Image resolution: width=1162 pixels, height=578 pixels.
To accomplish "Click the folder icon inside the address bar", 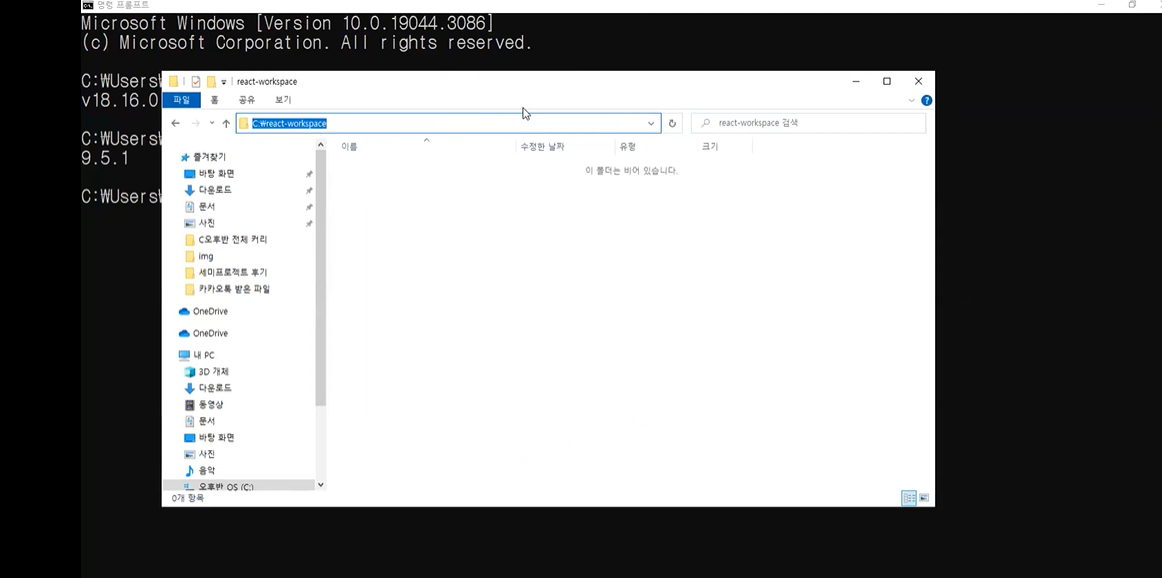I will point(244,124).
